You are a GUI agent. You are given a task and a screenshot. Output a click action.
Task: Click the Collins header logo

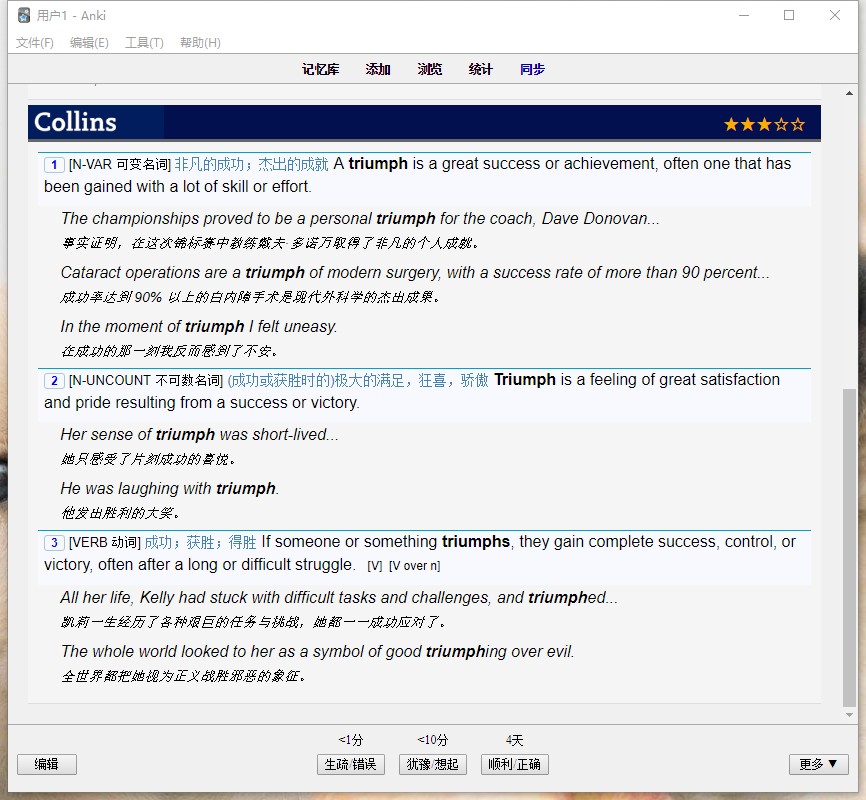(75, 122)
